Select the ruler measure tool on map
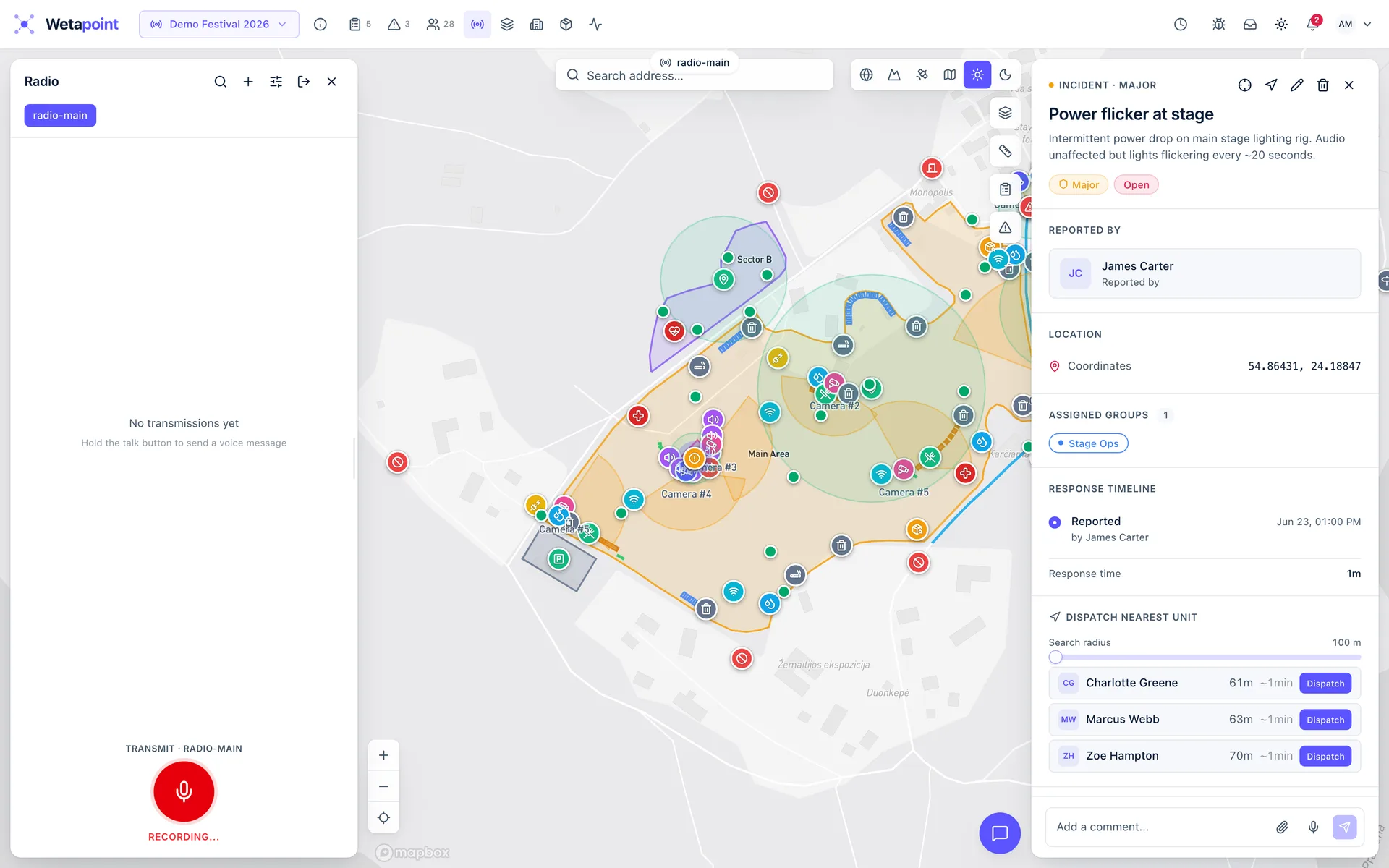Screen dimensions: 1389x868 1005,150
